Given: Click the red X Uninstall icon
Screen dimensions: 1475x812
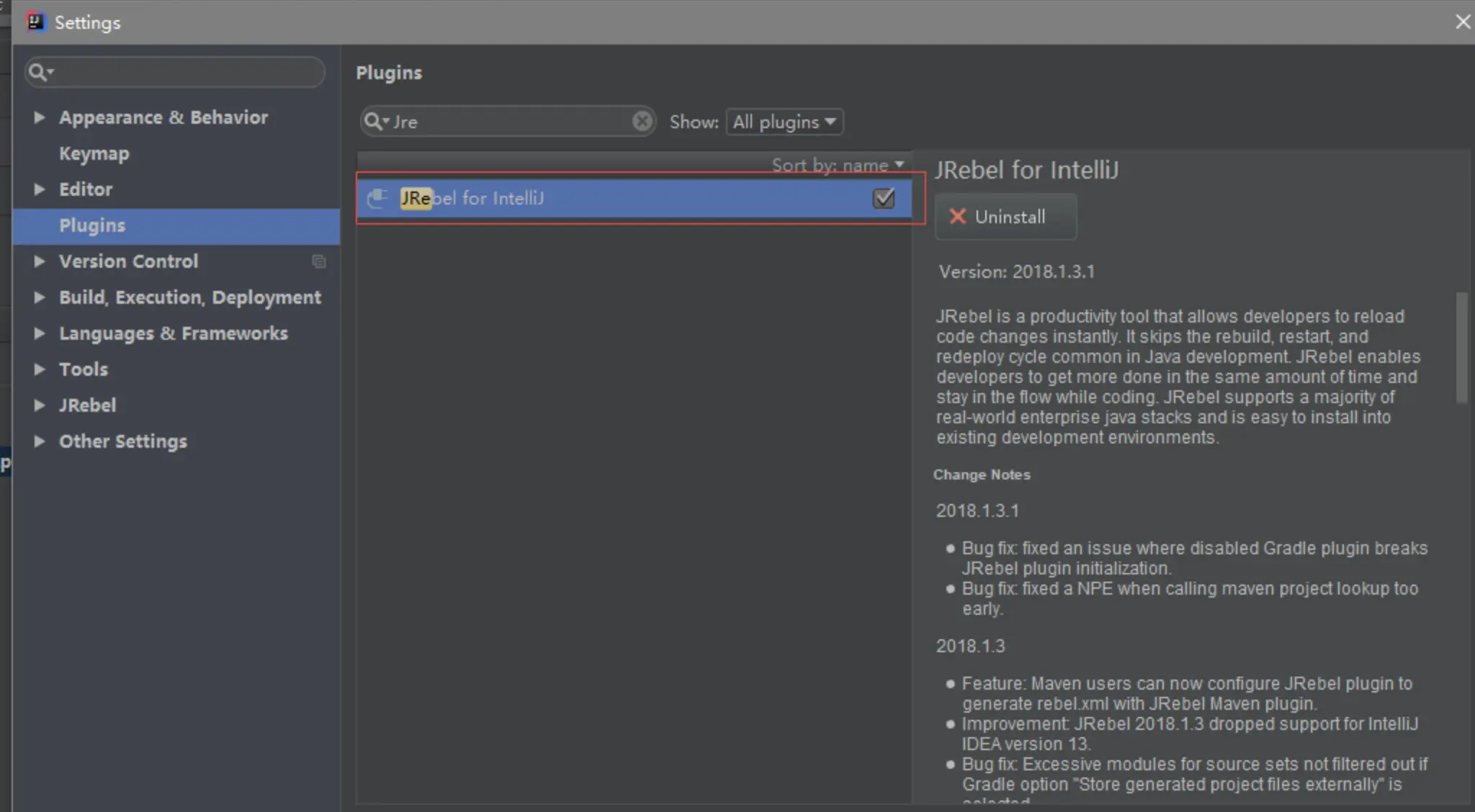Looking at the screenshot, I should (x=957, y=217).
